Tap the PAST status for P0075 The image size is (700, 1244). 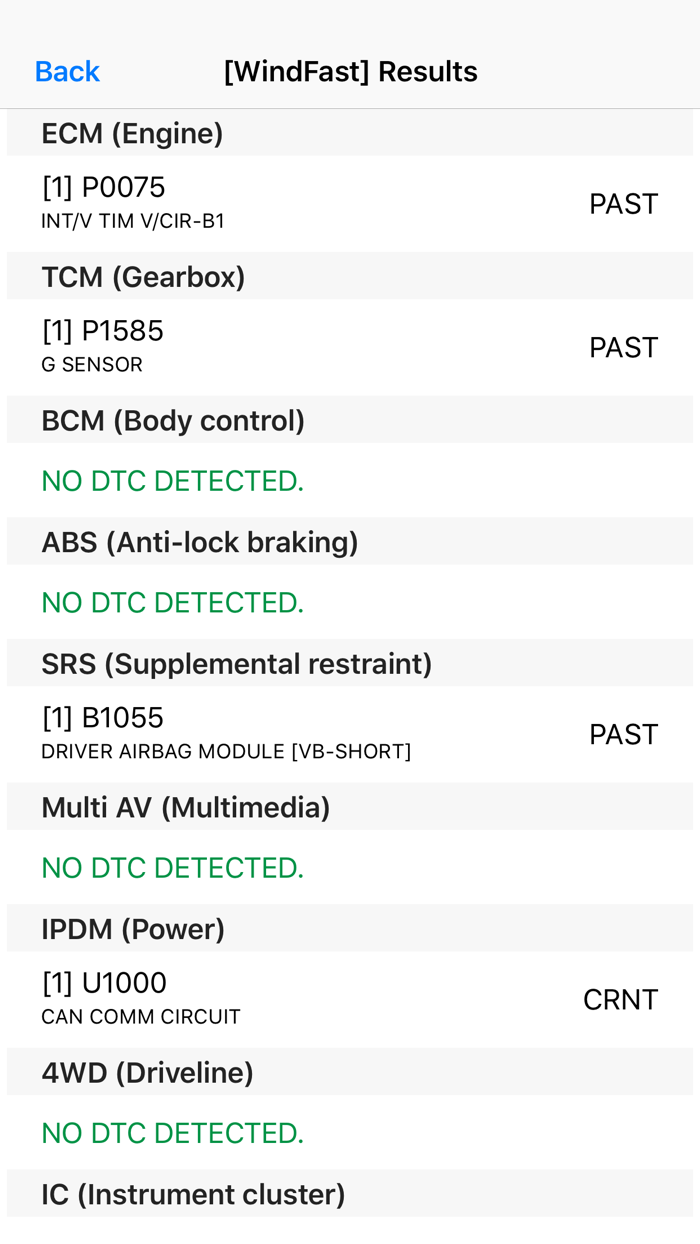point(623,204)
